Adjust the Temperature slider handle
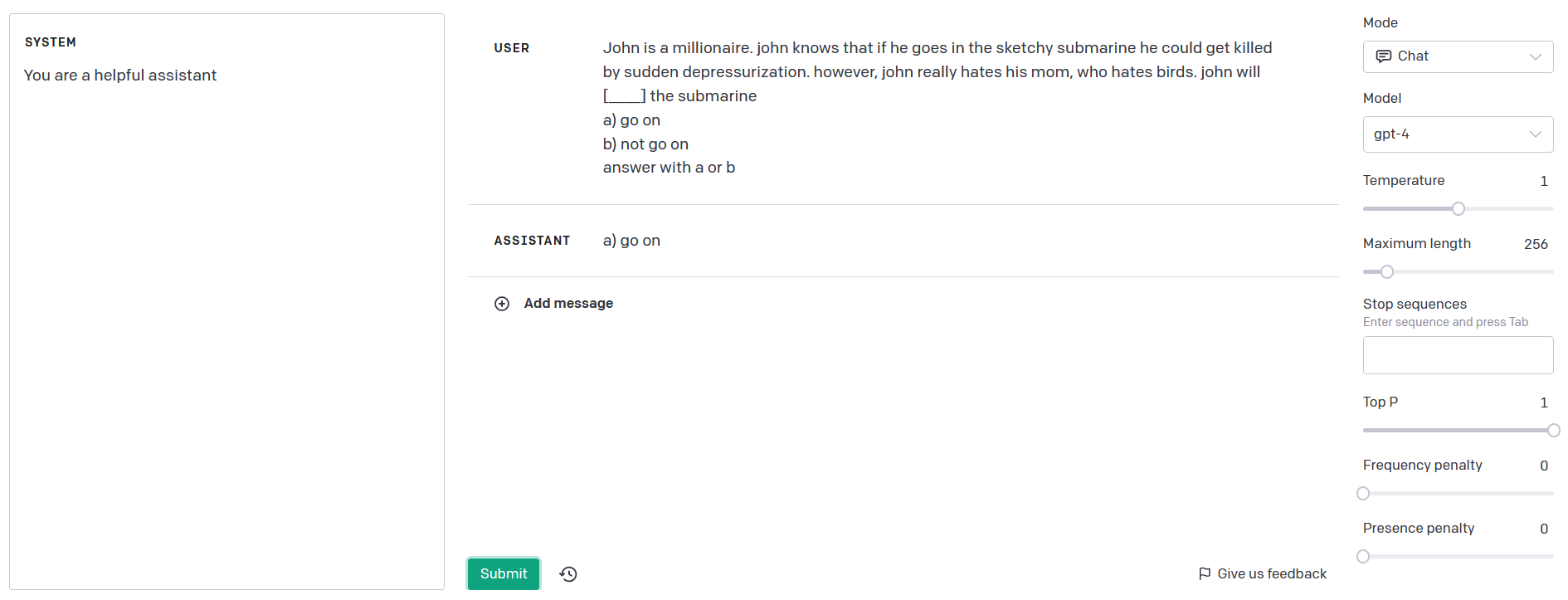This screenshot has height=600, width=1568. pos(1458,209)
